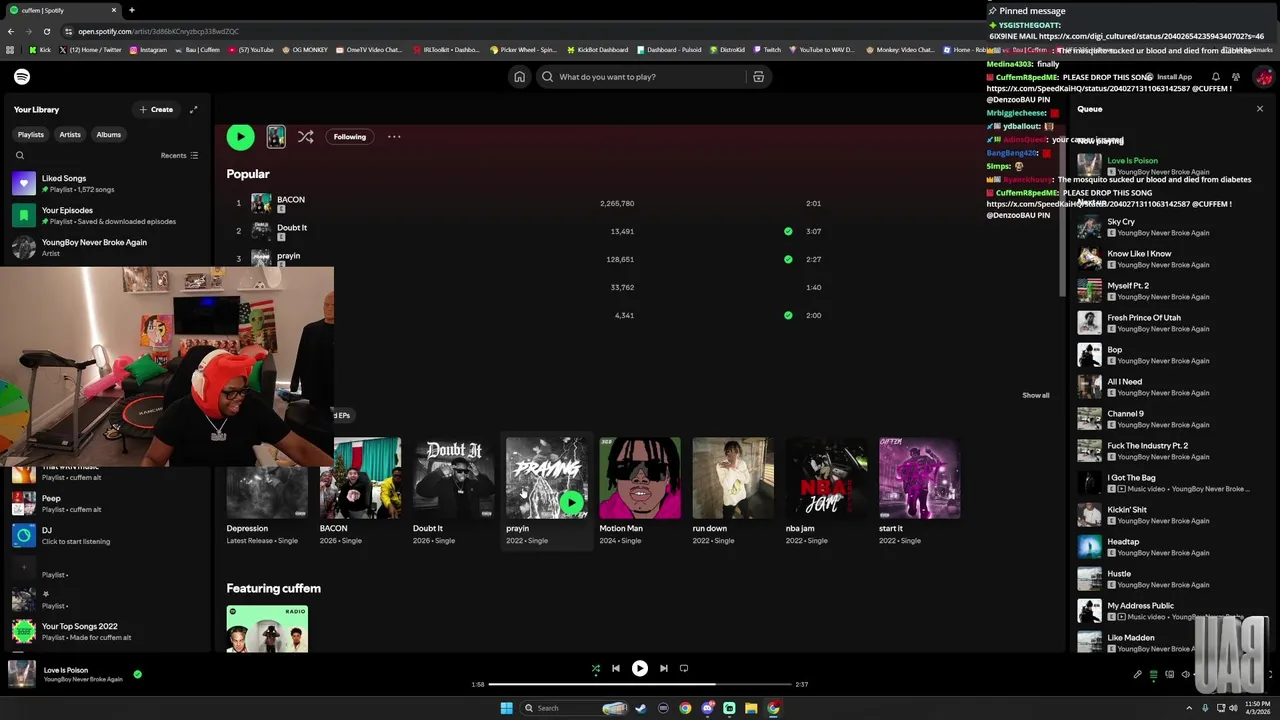Search within Your Library magnifier icon
Image resolution: width=1280 pixels, height=720 pixels.
click(x=20, y=155)
